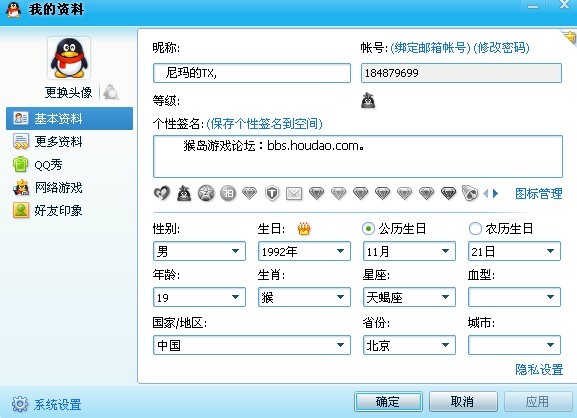Show previous badge icons with left arrow

[x=486, y=193]
